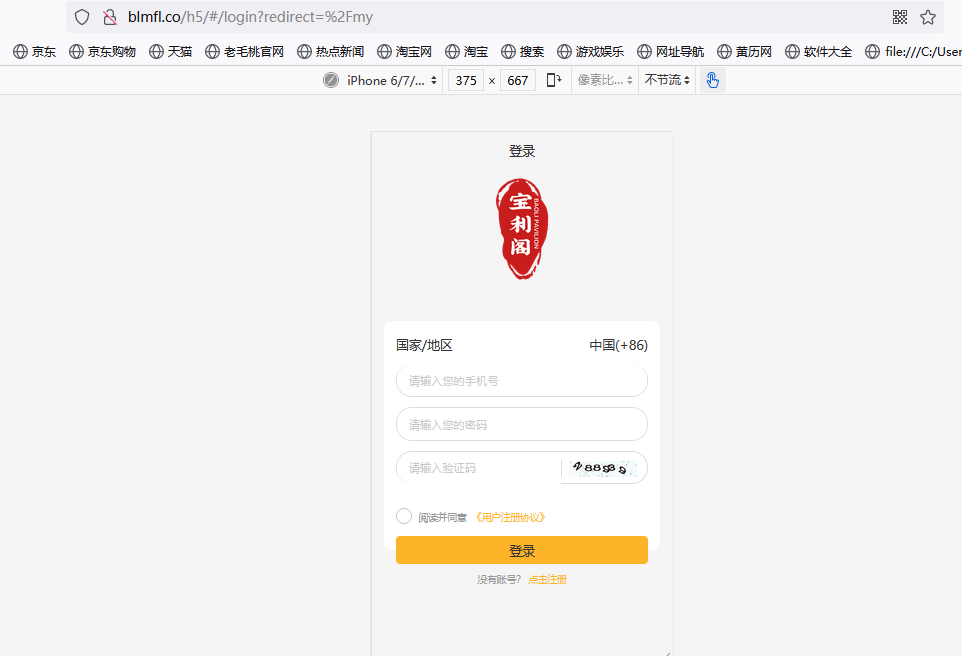
Task: Toggle touch simulation hand icon
Action: [x=712, y=80]
